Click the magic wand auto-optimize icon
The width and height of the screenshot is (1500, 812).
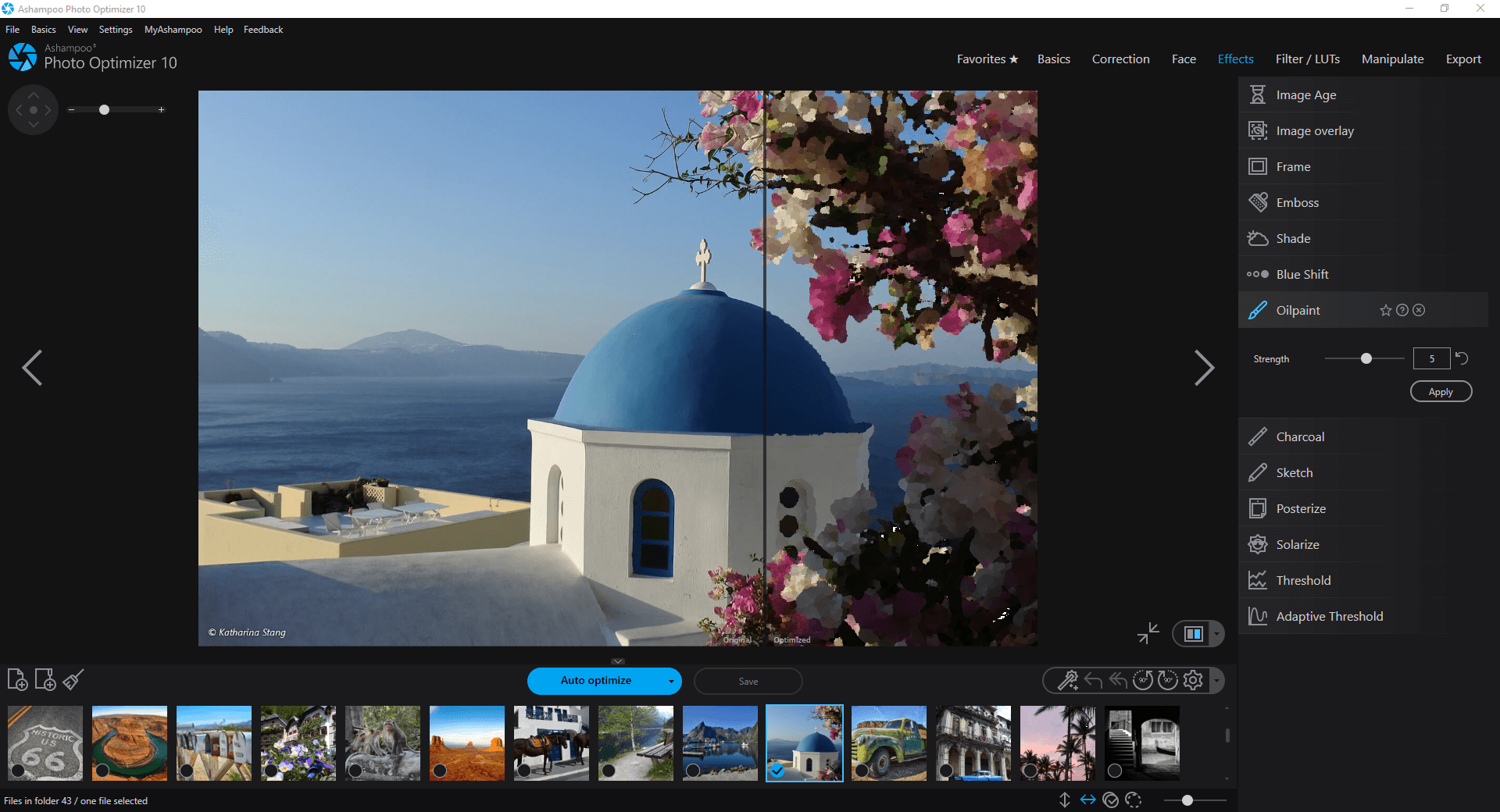1067,681
